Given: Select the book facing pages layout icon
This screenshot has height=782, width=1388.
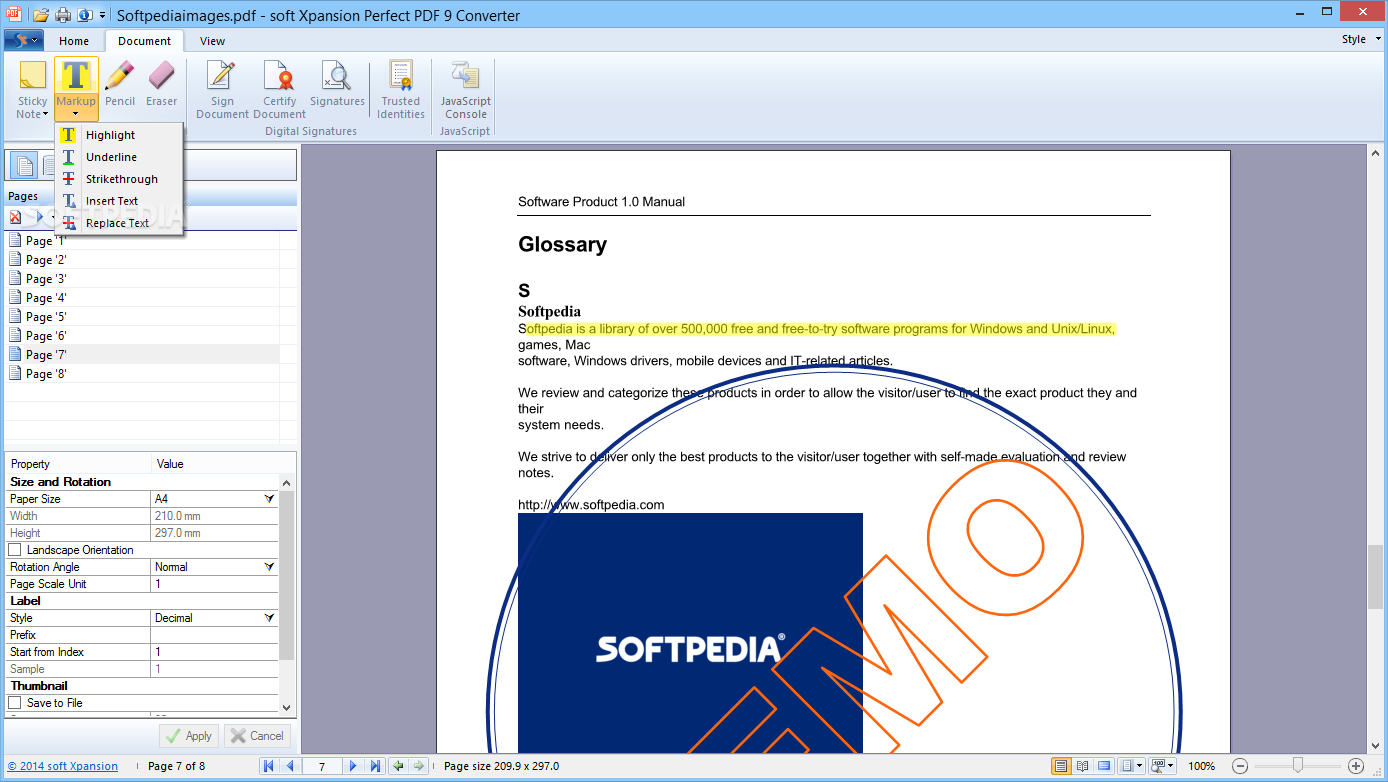Looking at the screenshot, I should (1083, 766).
